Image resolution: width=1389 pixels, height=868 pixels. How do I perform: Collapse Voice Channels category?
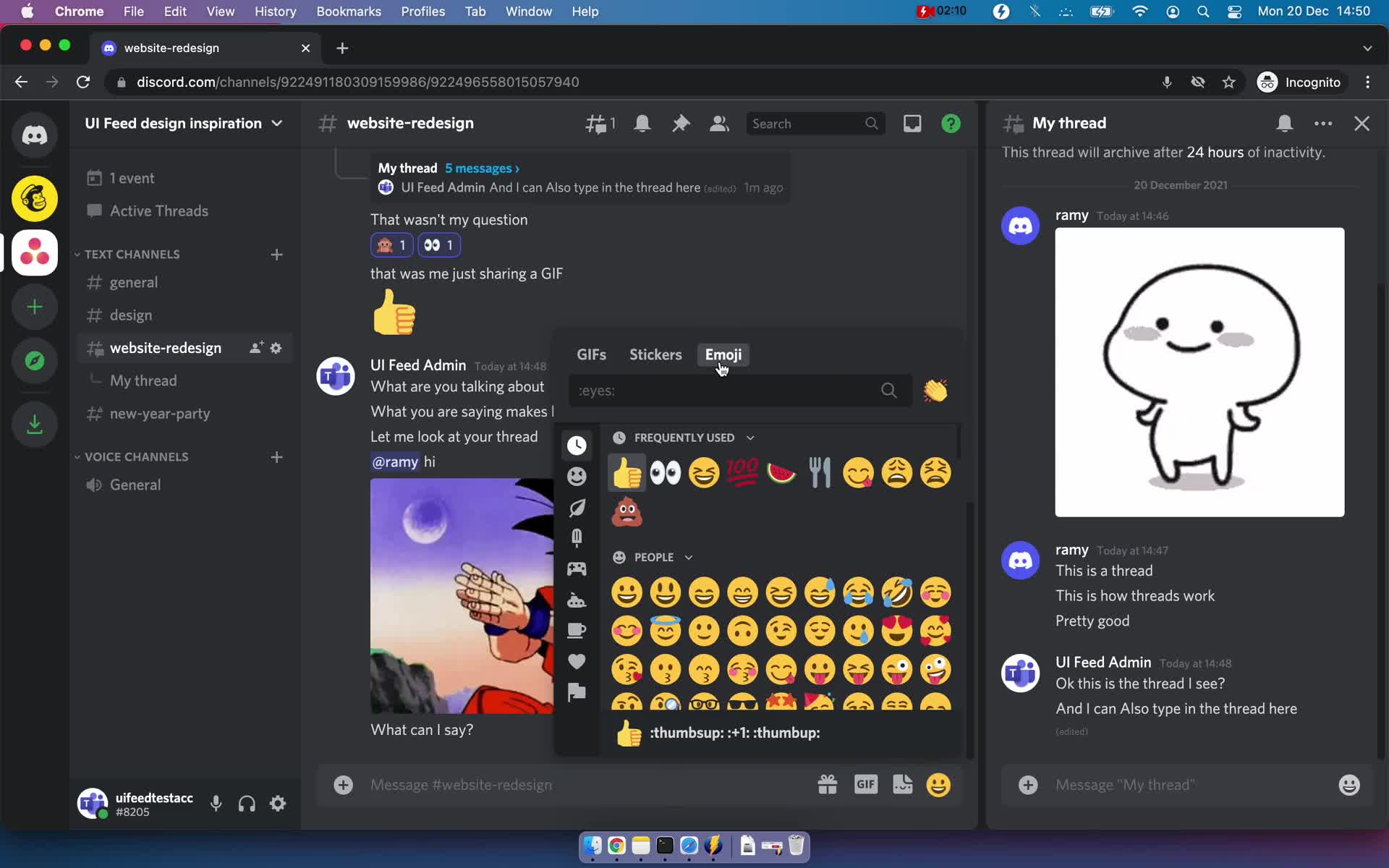coord(131,457)
